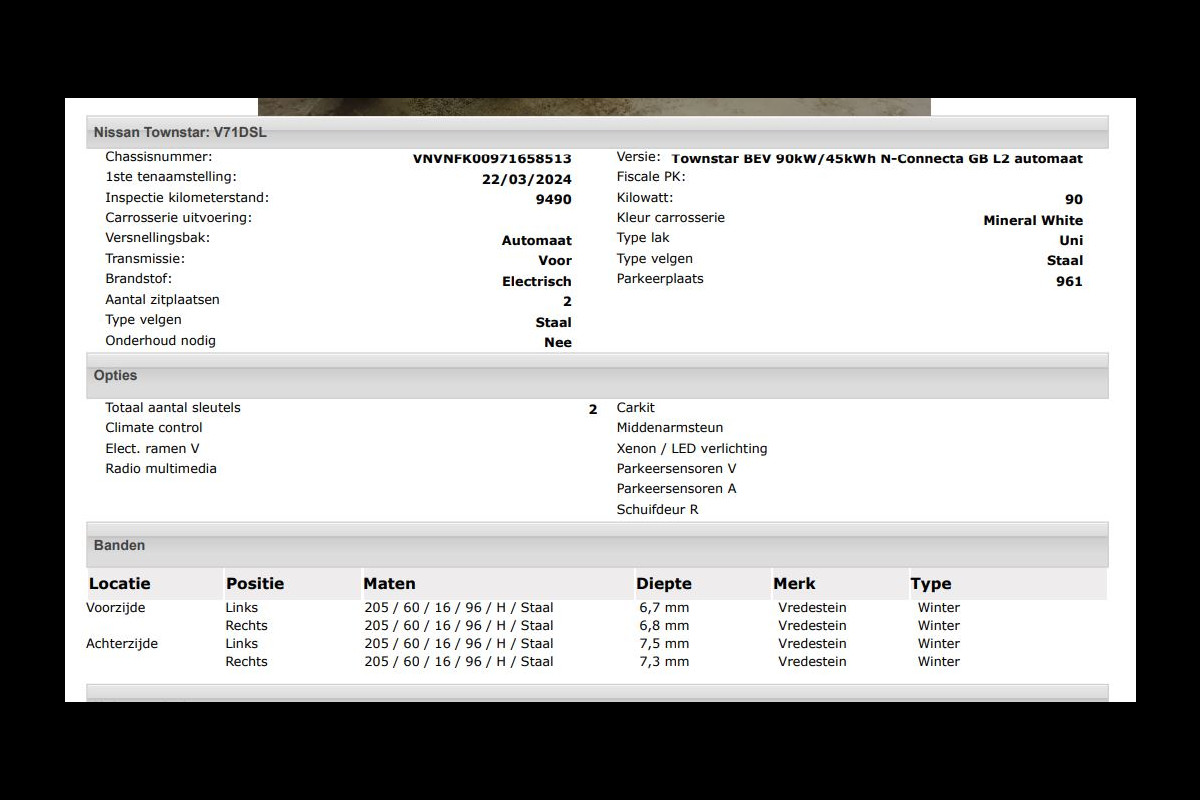This screenshot has height=800, width=1200.
Task: Sort tyres by Diepte column header
Action: 664,584
